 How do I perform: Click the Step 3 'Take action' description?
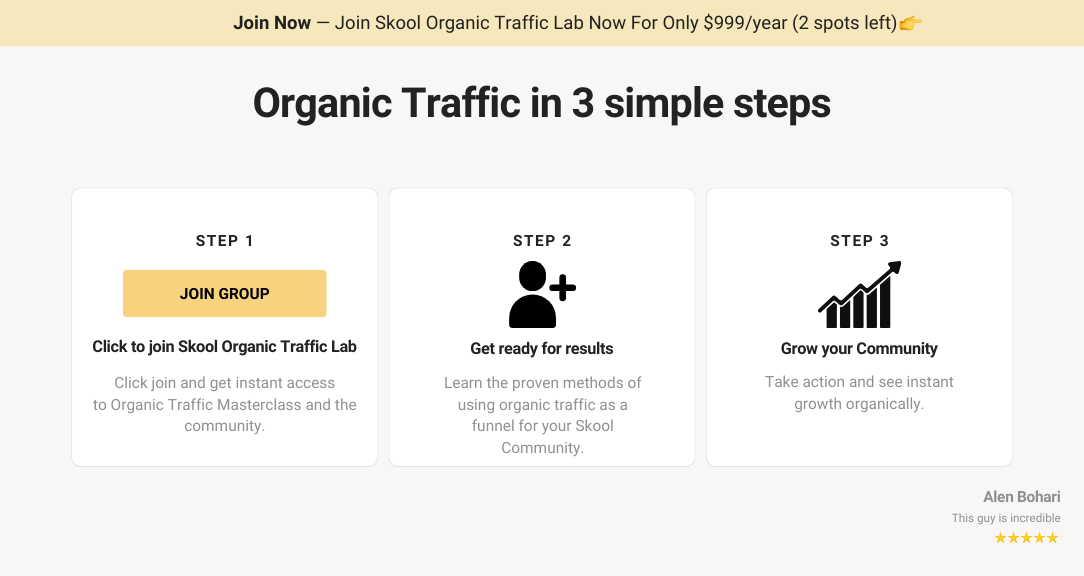[859, 393]
